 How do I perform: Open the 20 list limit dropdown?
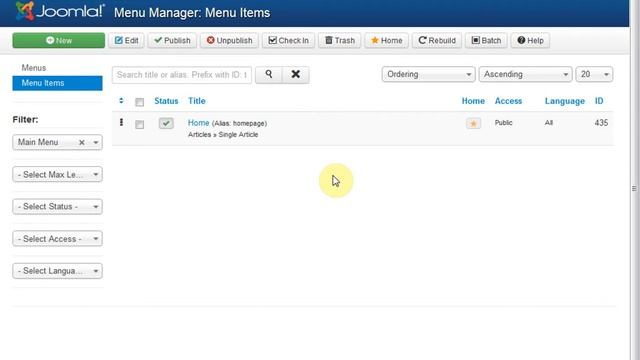coord(594,74)
